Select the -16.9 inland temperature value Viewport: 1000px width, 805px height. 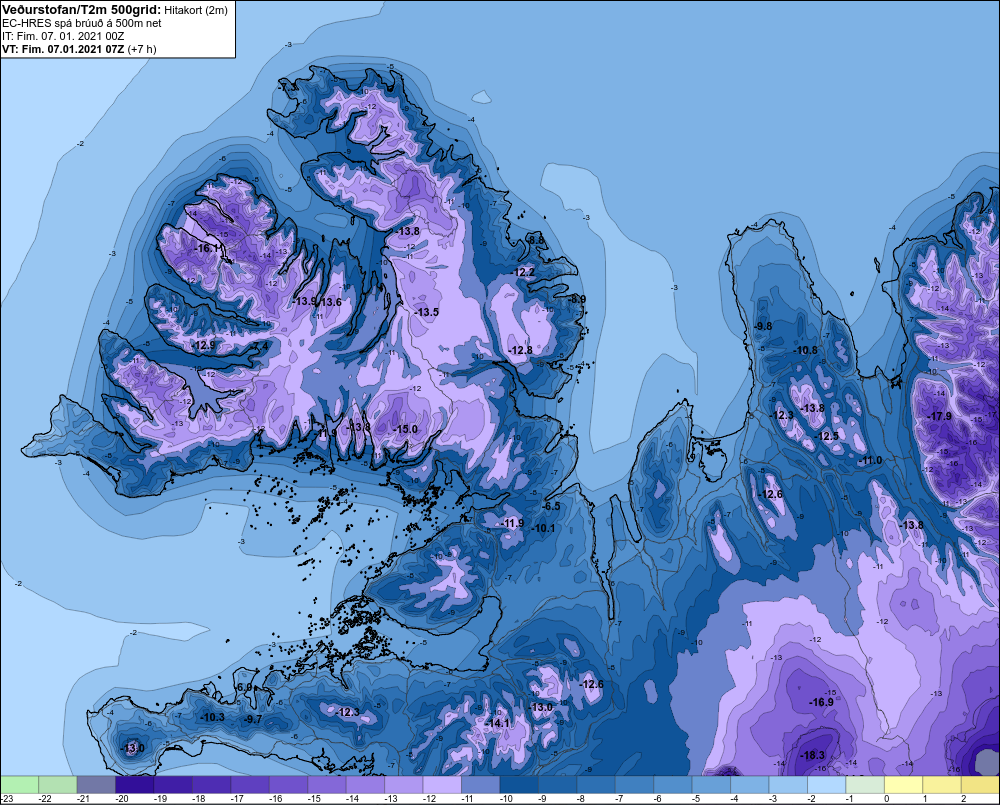[821, 702]
